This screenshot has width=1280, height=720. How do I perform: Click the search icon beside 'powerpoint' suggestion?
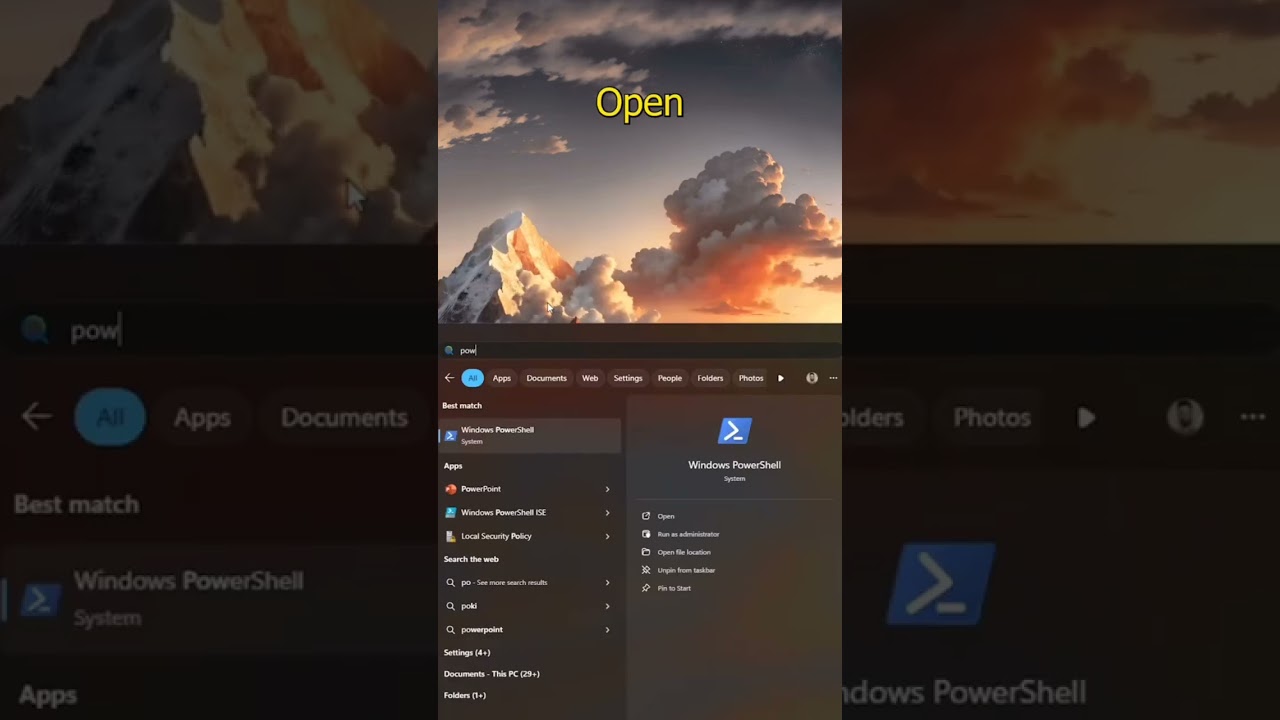(x=451, y=630)
